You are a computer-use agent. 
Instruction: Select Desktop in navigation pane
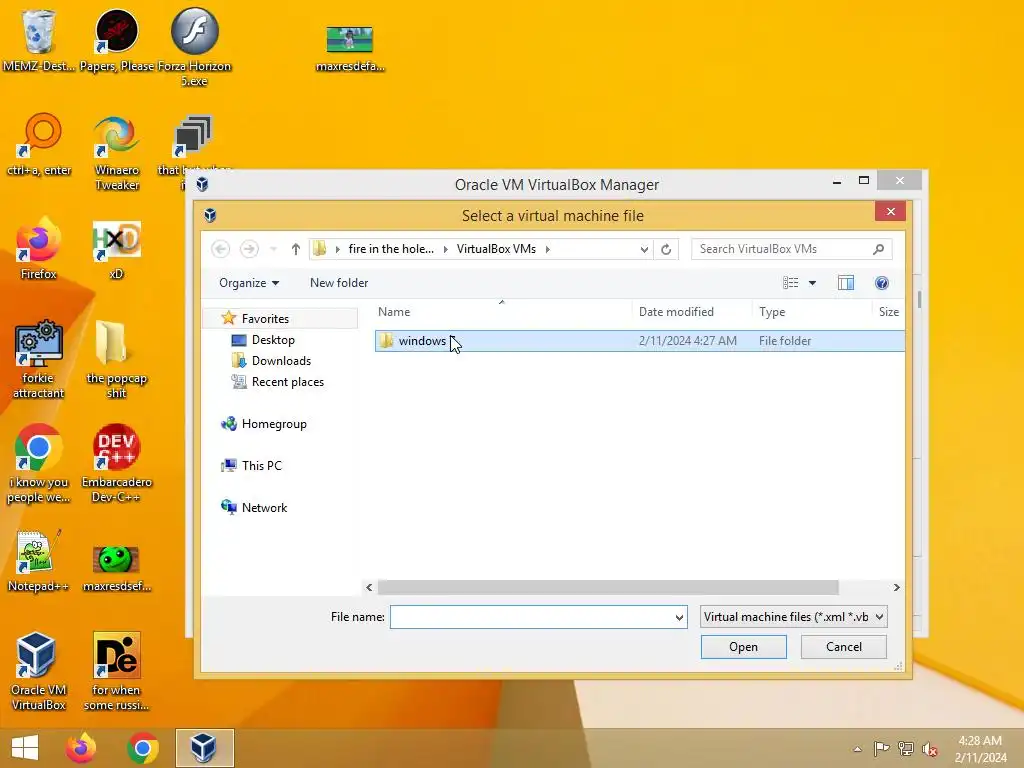click(x=273, y=340)
